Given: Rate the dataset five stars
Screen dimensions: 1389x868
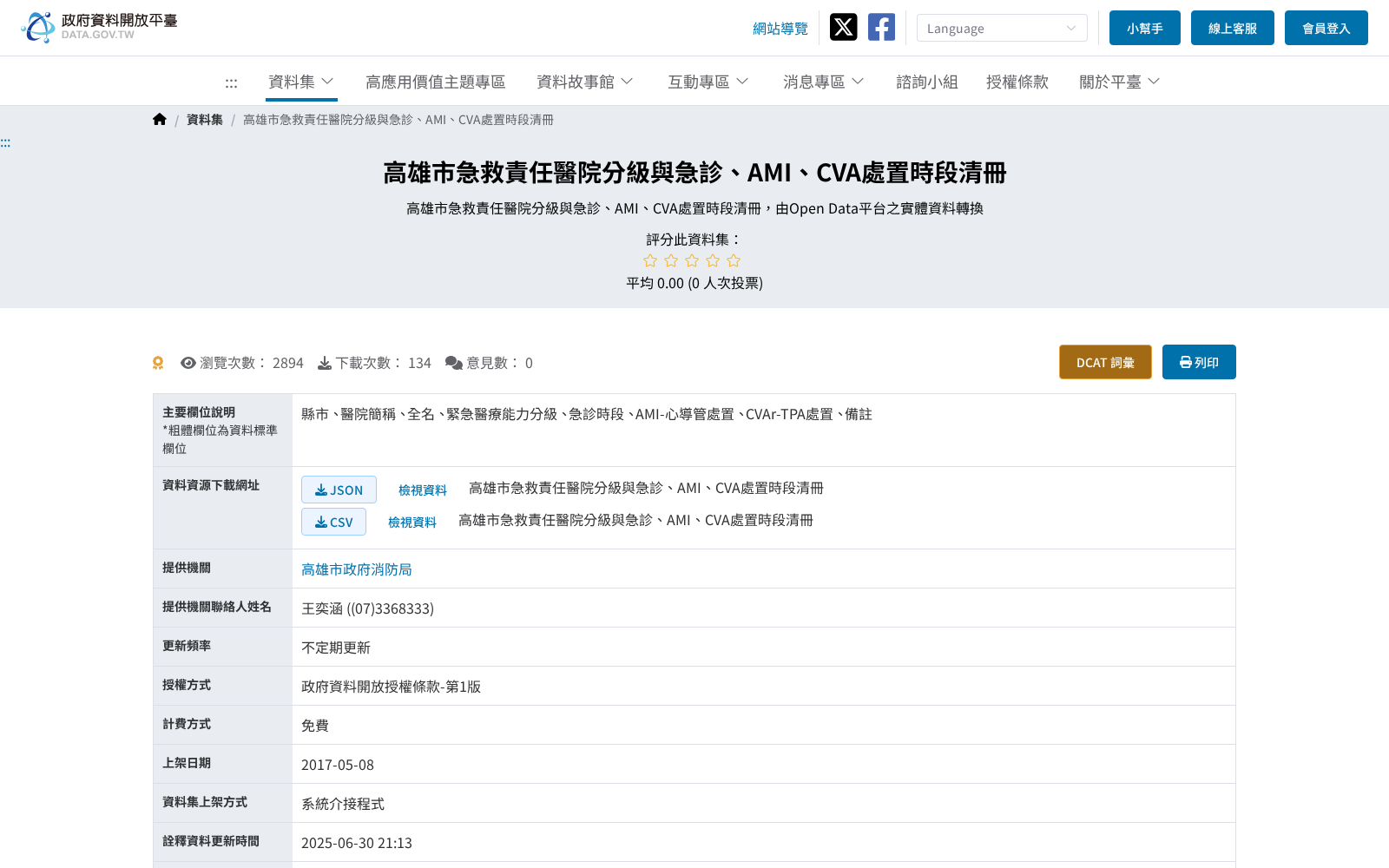Looking at the screenshot, I should (x=734, y=260).
